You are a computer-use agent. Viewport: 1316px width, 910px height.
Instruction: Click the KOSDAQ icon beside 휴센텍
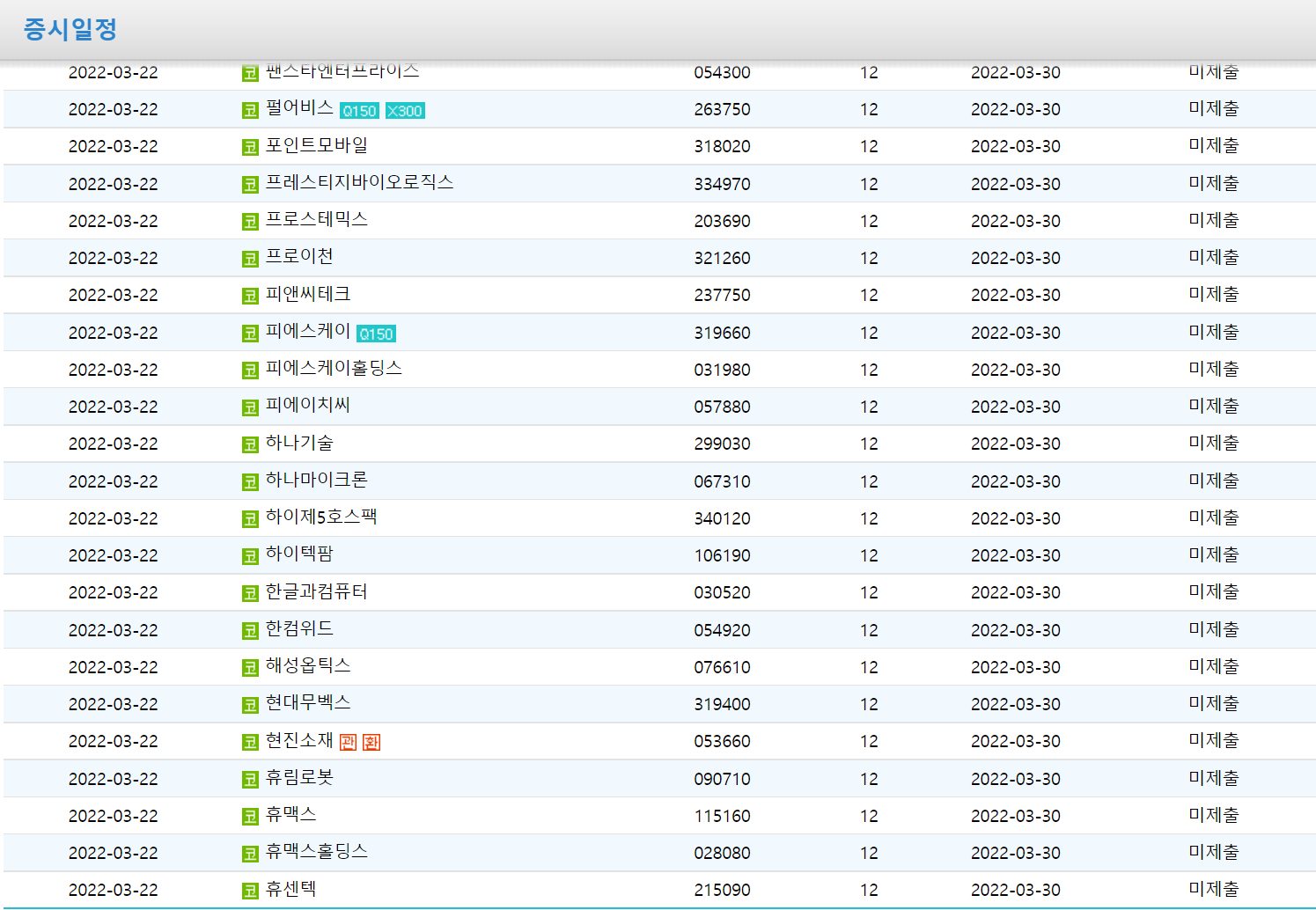pyautogui.click(x=250, y=891)
